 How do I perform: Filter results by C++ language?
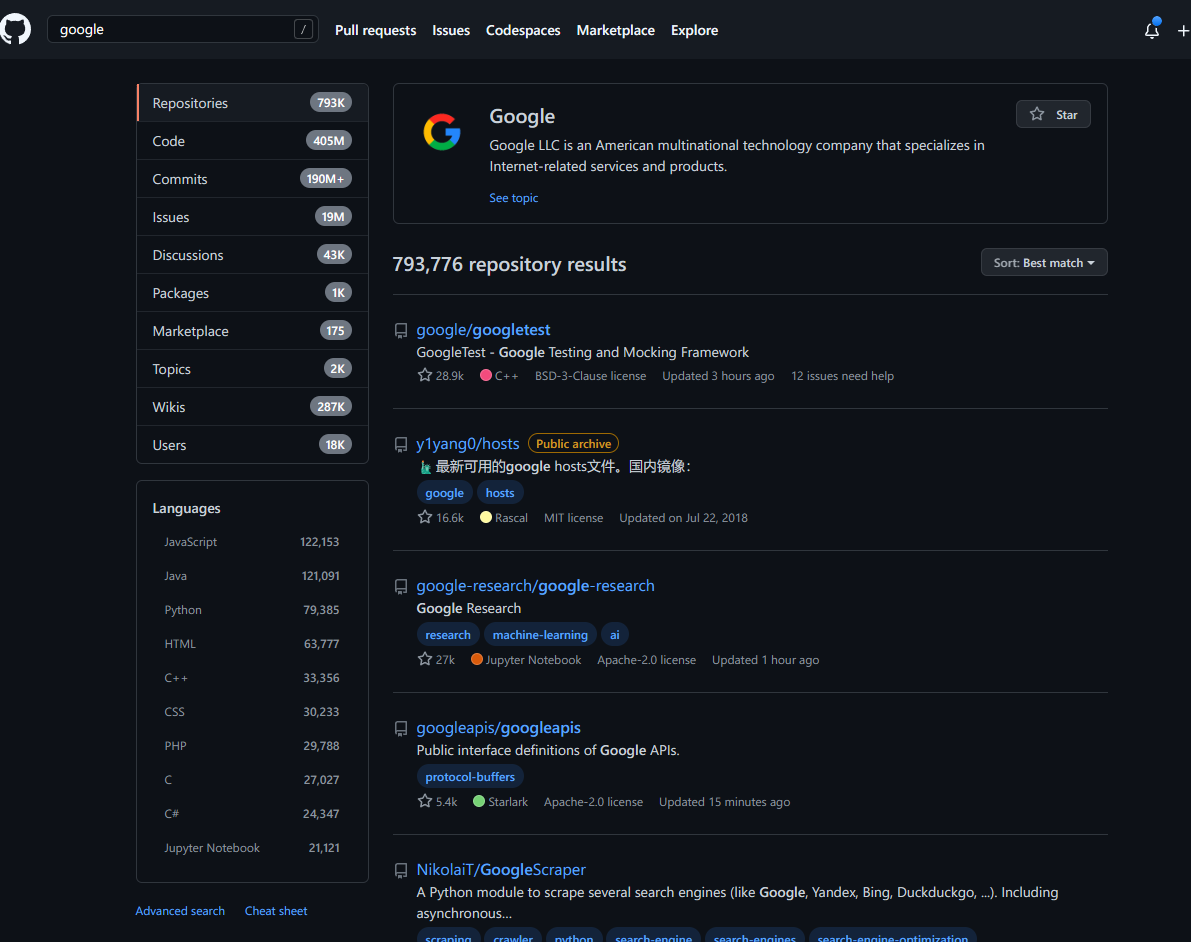click(252, 678)
